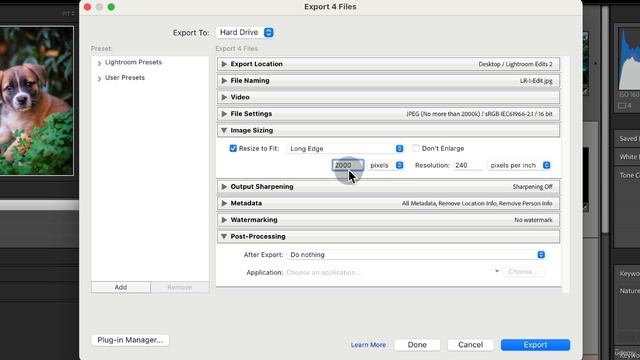
Task: Open the File Settings disclosure triangle
Action: click(224, 114)
